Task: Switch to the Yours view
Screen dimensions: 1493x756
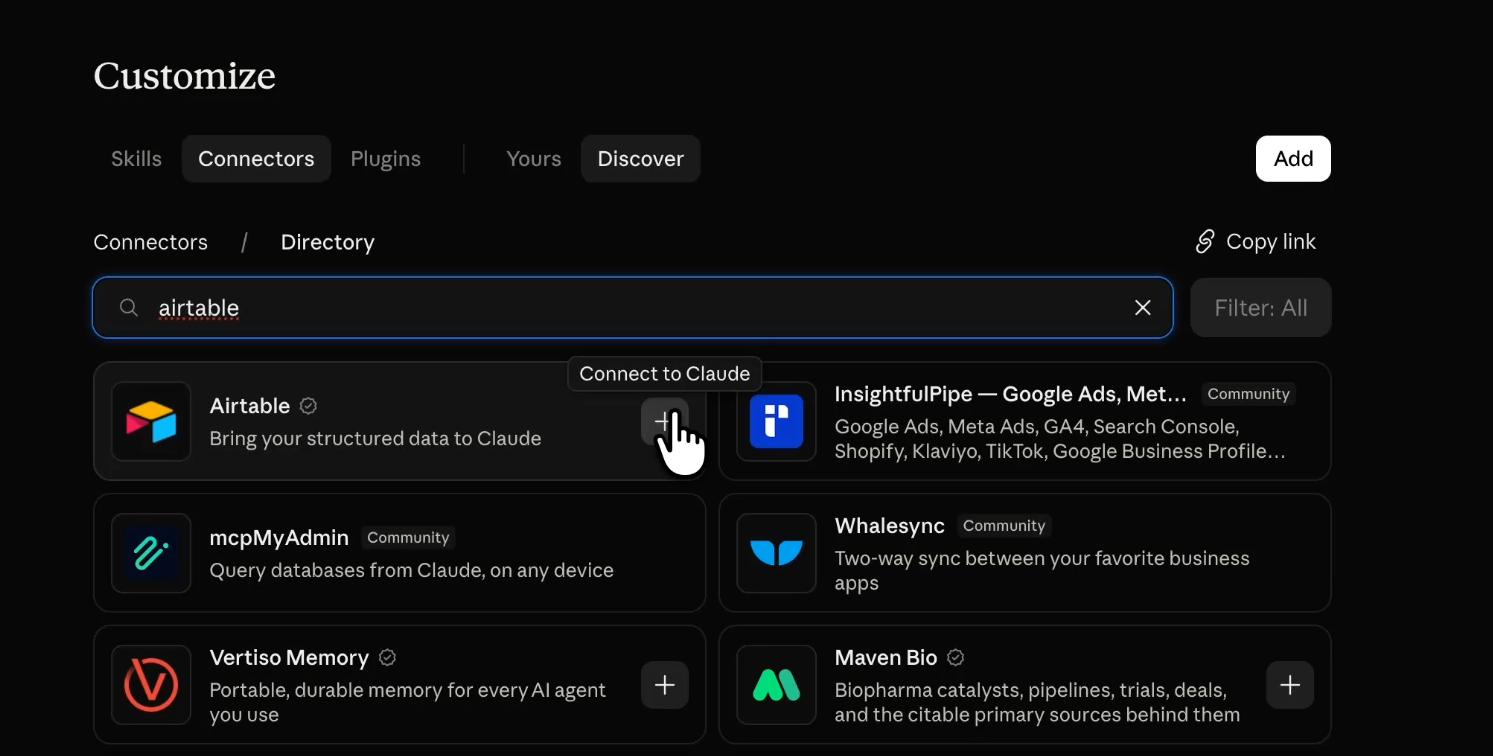Action: (534, 159)
